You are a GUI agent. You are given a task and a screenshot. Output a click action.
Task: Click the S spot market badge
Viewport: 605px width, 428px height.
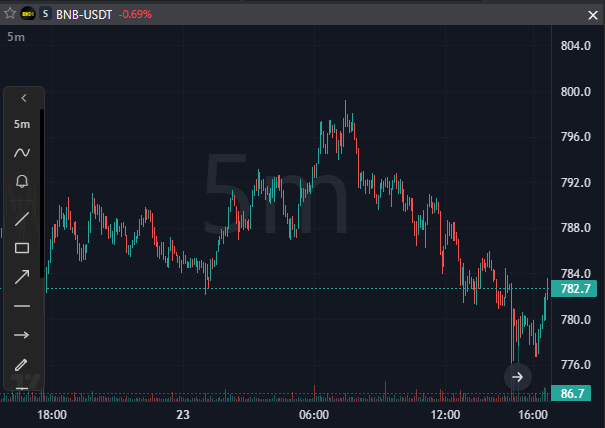pyautogui.click(x=45, y=14)
